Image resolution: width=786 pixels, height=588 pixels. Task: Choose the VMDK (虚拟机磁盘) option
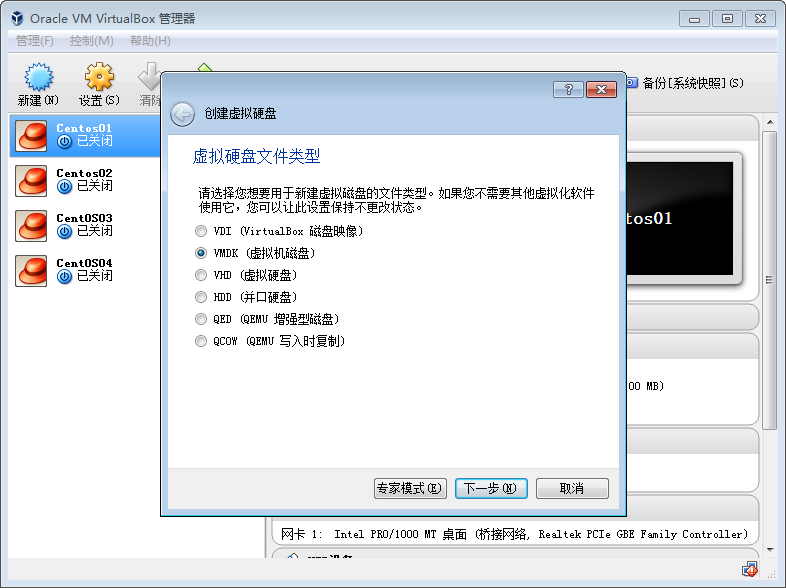[255, 253]
